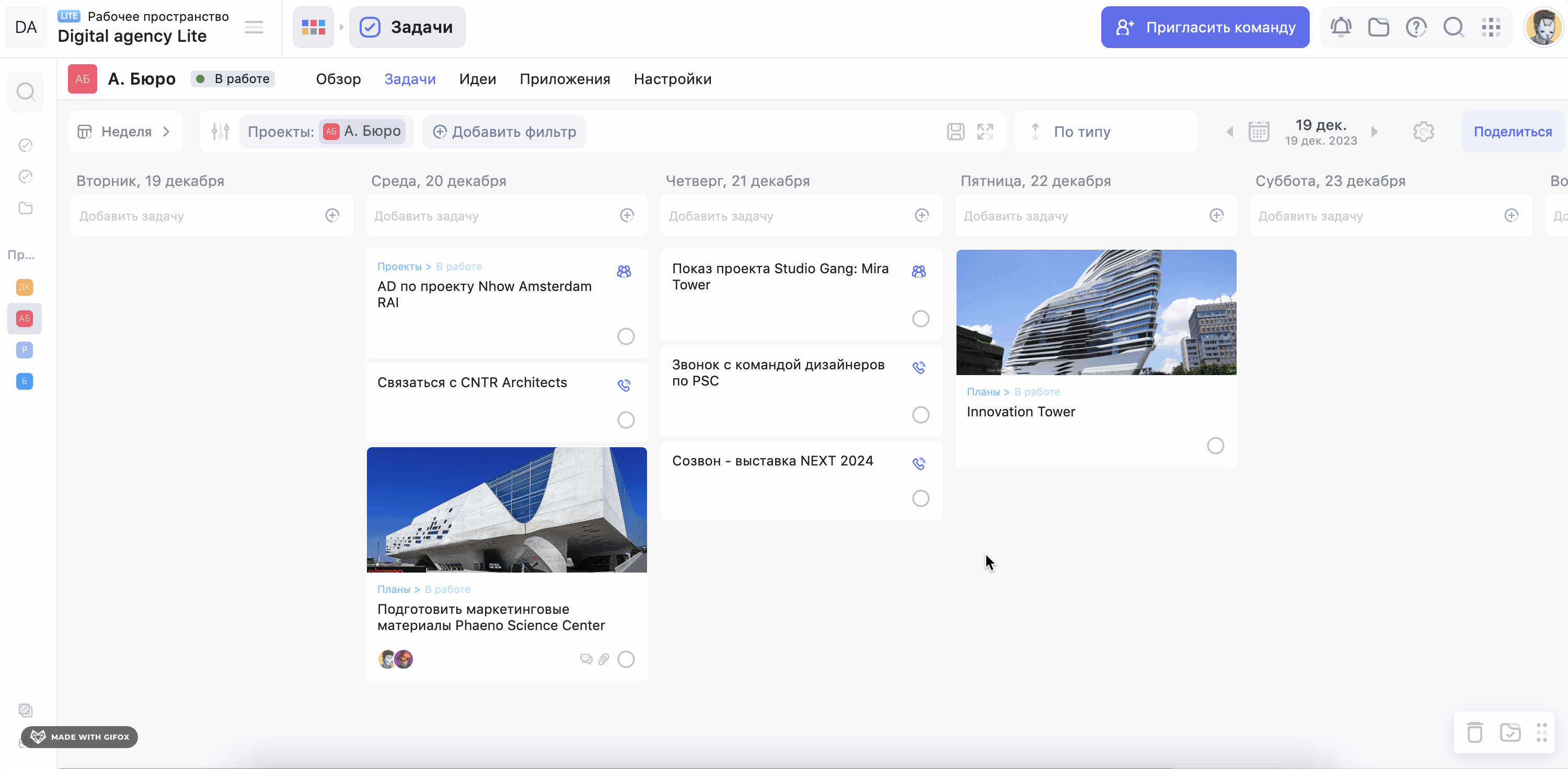
Task: Click the grid/apps icon in top bar
Action: pos(1493,27)
